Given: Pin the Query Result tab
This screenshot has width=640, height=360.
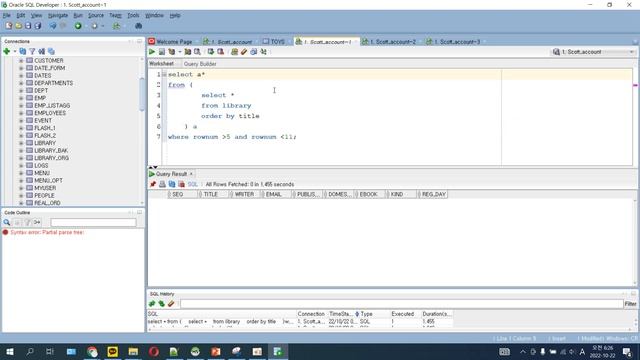Looking at the screenshot, I should tap(153, 184).
